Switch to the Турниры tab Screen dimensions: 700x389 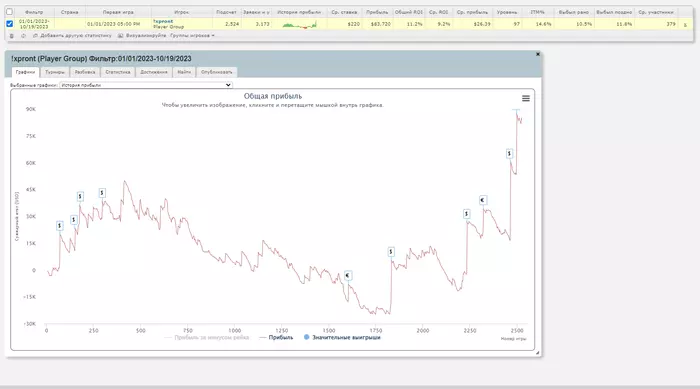(x=55, y=72)
